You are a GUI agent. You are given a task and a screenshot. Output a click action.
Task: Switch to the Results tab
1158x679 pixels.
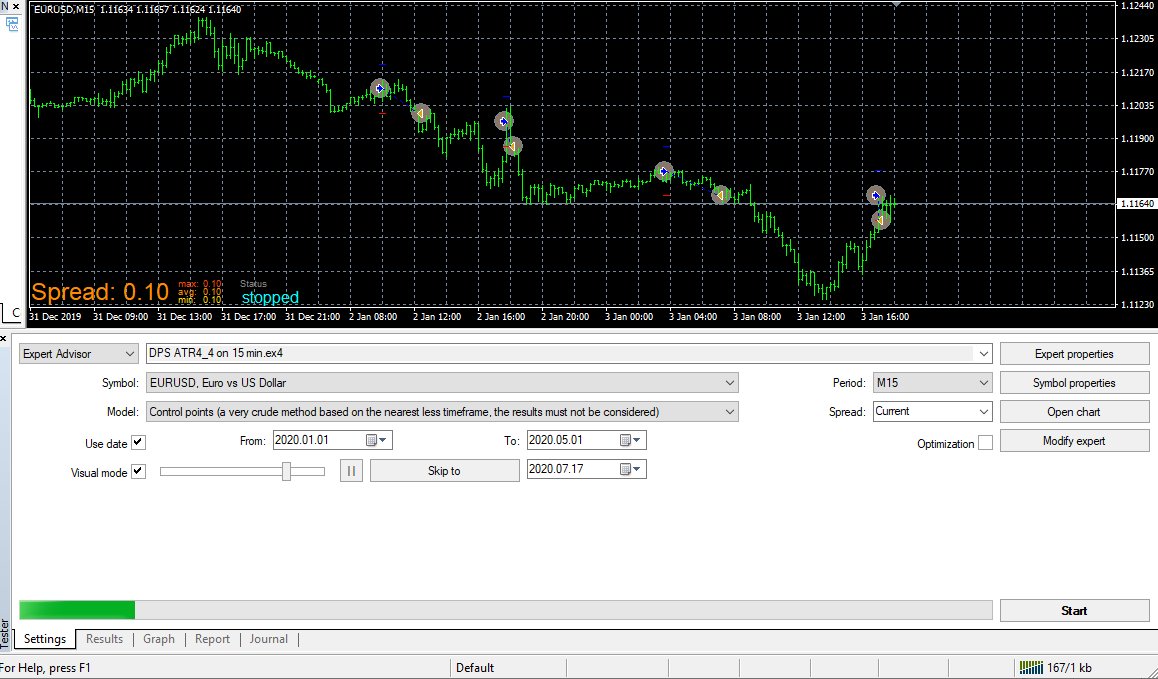click(104, 639)
